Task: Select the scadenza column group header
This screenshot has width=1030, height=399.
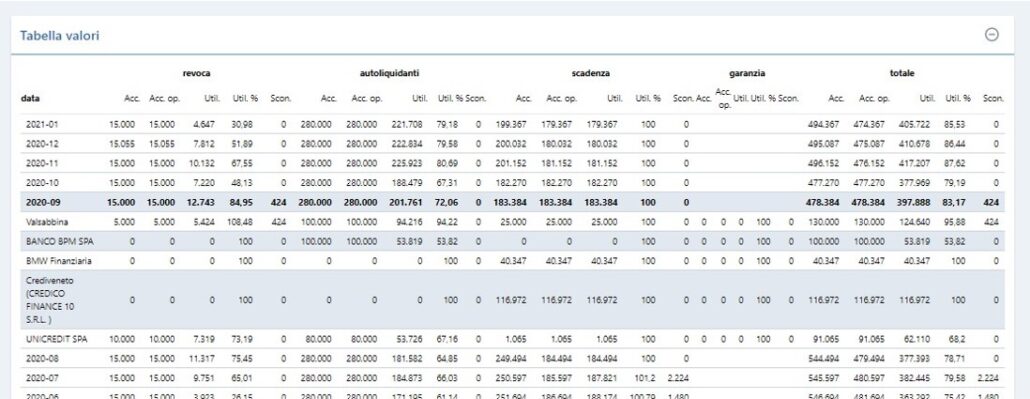Action: click(x=591, y=74)
